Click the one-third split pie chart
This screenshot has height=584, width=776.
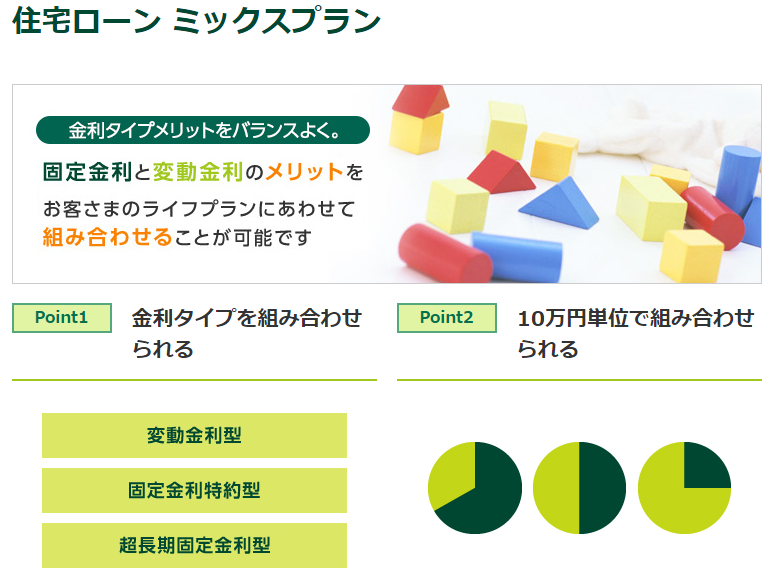click(x=475, y=488)
